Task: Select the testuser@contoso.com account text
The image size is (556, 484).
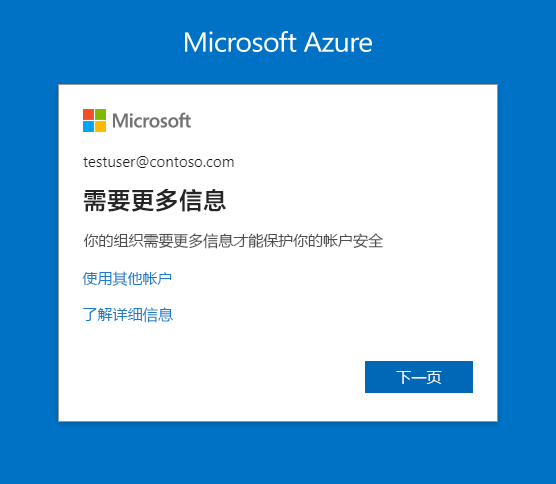Action: (x=159, y=162)
